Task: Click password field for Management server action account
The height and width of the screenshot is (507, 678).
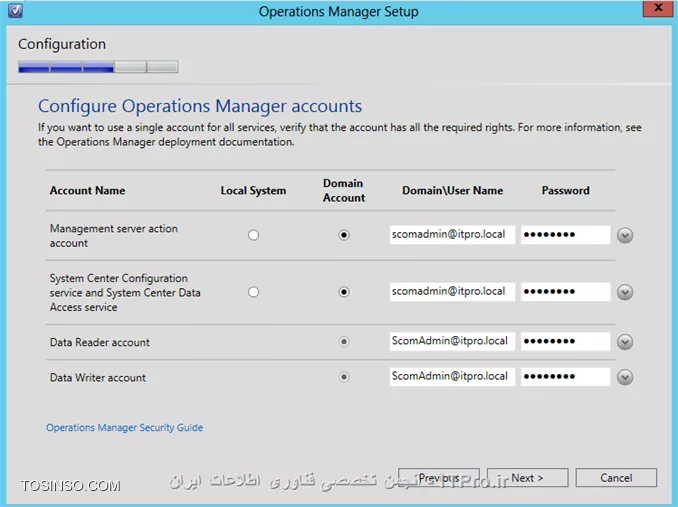Action: tap(566, 235)
